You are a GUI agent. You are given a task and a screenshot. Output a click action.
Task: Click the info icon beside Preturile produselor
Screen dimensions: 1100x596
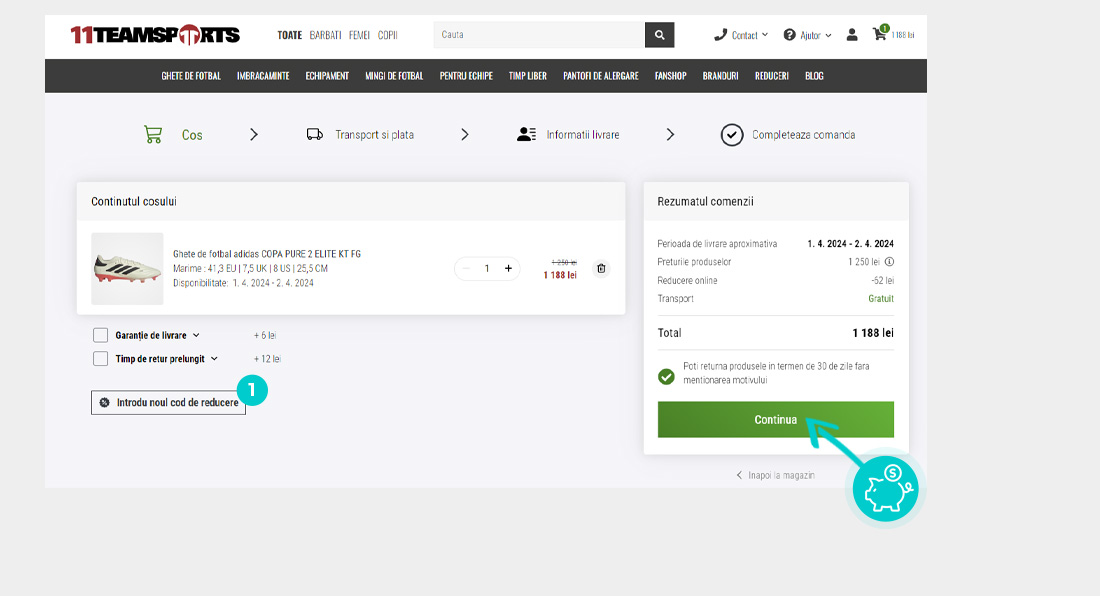pyautogui.click(x=890, y=262)
